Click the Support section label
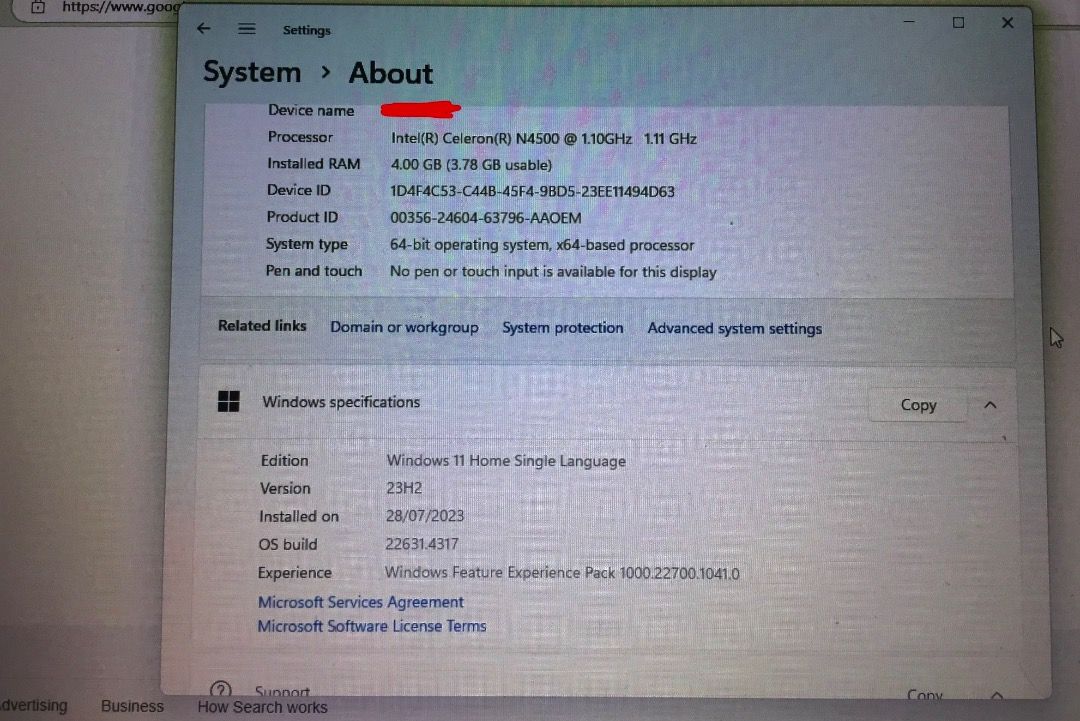 click(x=282, y=691)
